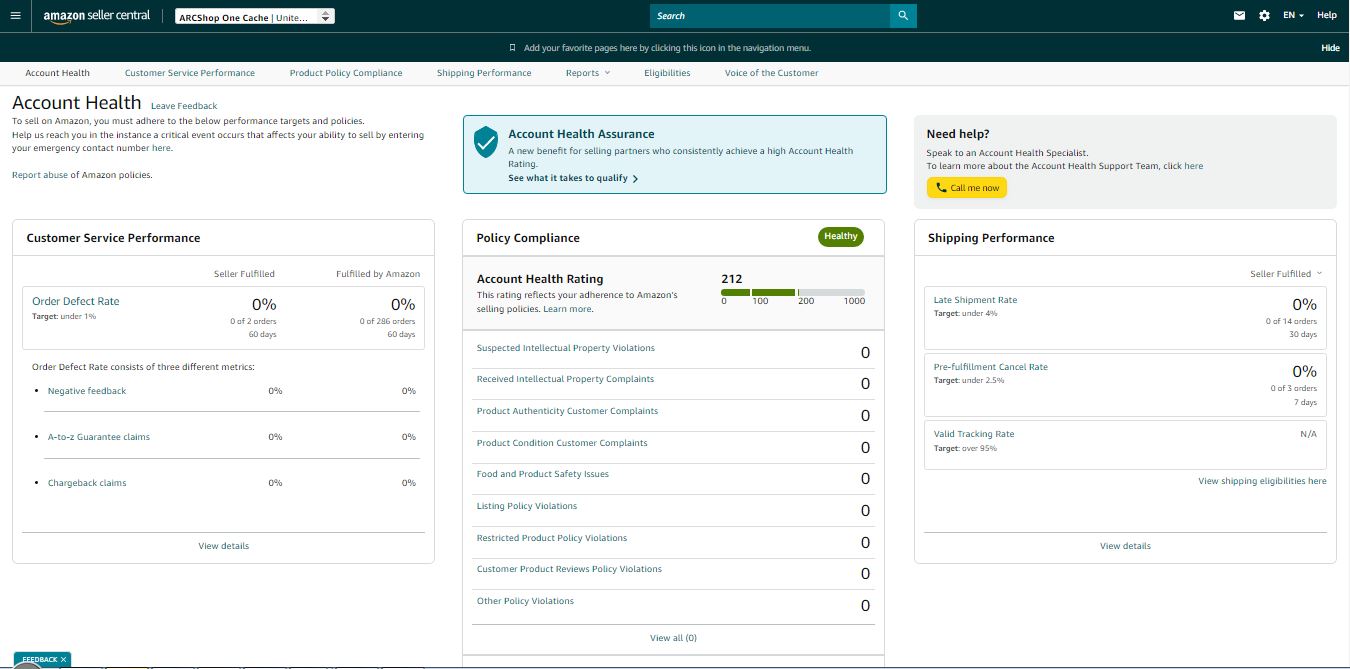Open Listing Policy Violations
Image resolution: width=1350 pixels, height=669 pixels.
pos(527,506)
